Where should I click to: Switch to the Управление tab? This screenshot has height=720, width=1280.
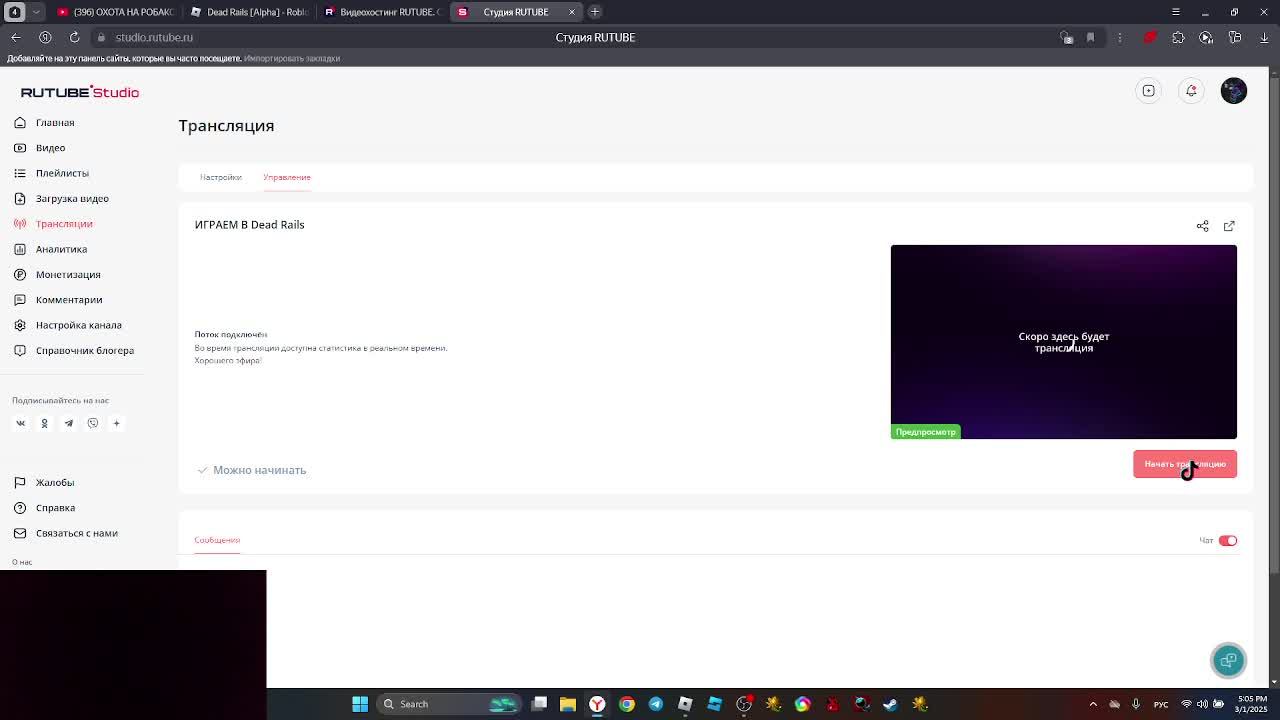tap(287, 177)
